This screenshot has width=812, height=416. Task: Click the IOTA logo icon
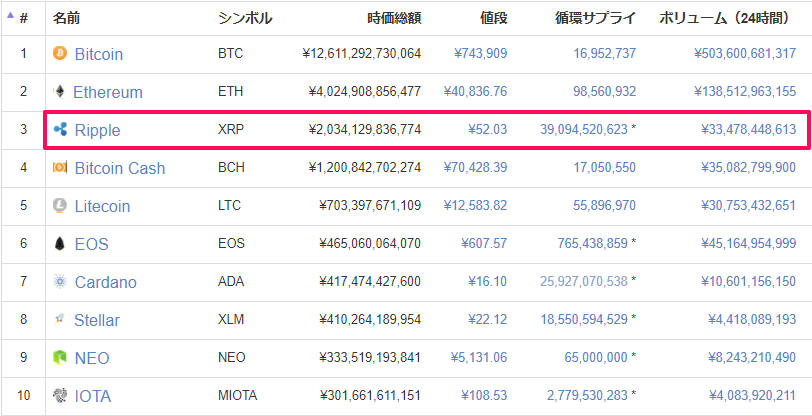(x=60, y=396)
